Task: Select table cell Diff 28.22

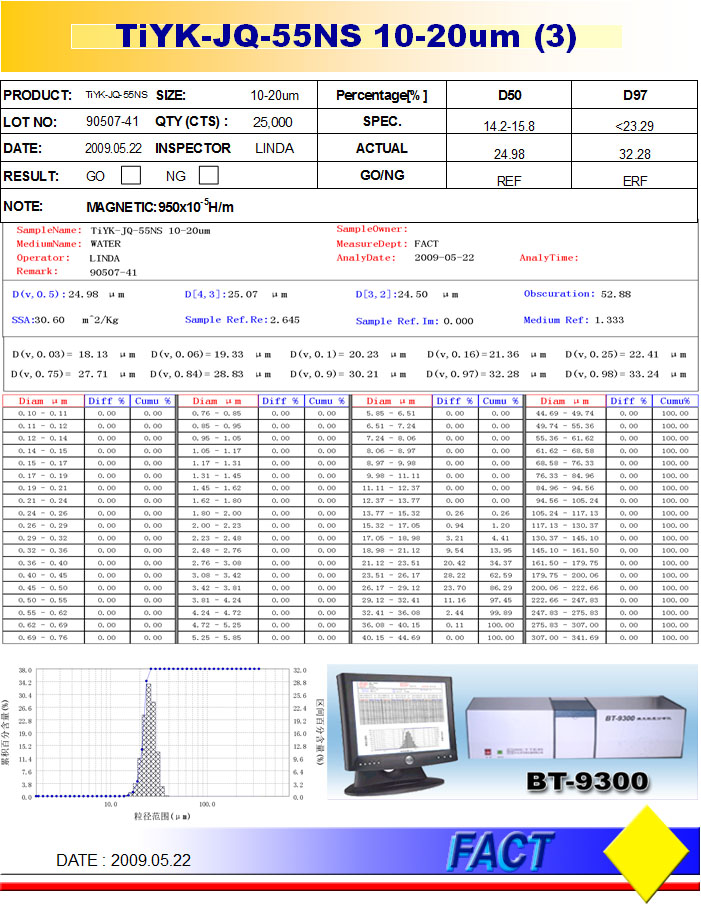Action: tap(455, 575)
